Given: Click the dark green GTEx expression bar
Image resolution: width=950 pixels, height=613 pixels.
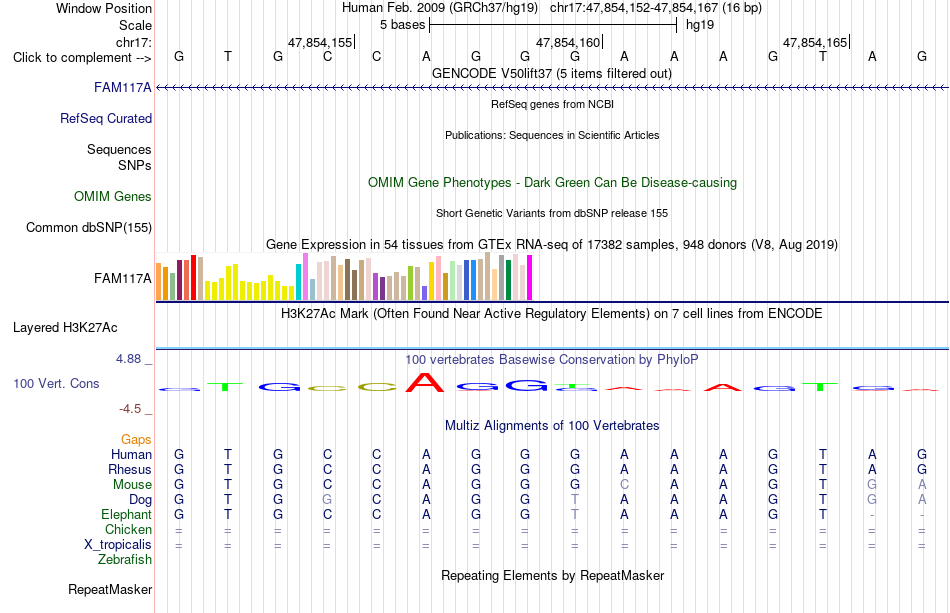Looking at the screenshot, I should pos(508,280).
